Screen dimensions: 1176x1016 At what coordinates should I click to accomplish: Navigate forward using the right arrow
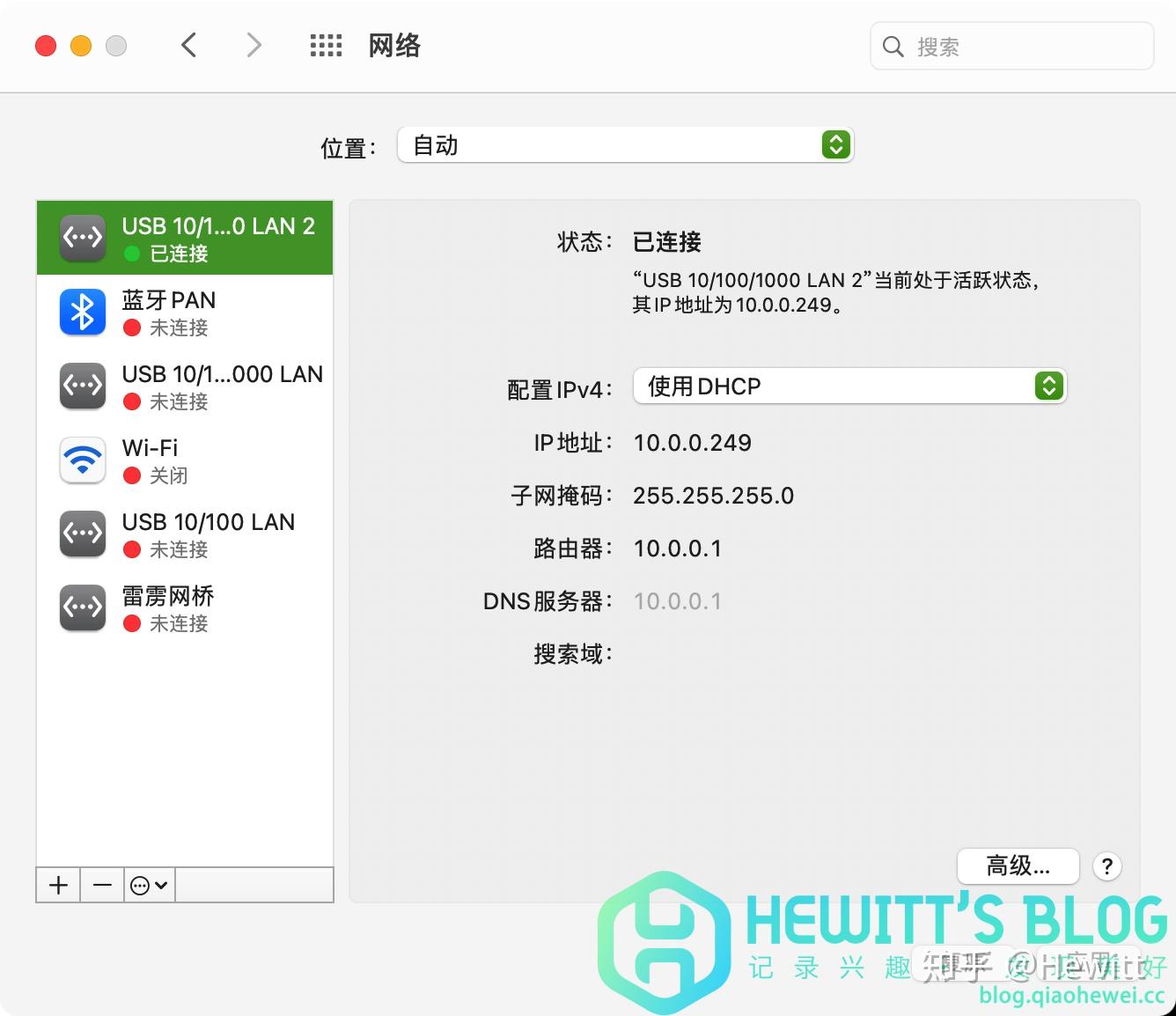[x=253, y=45]
